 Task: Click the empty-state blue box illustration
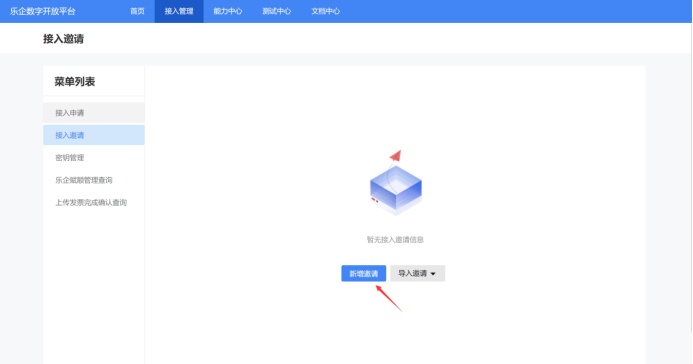396,190
